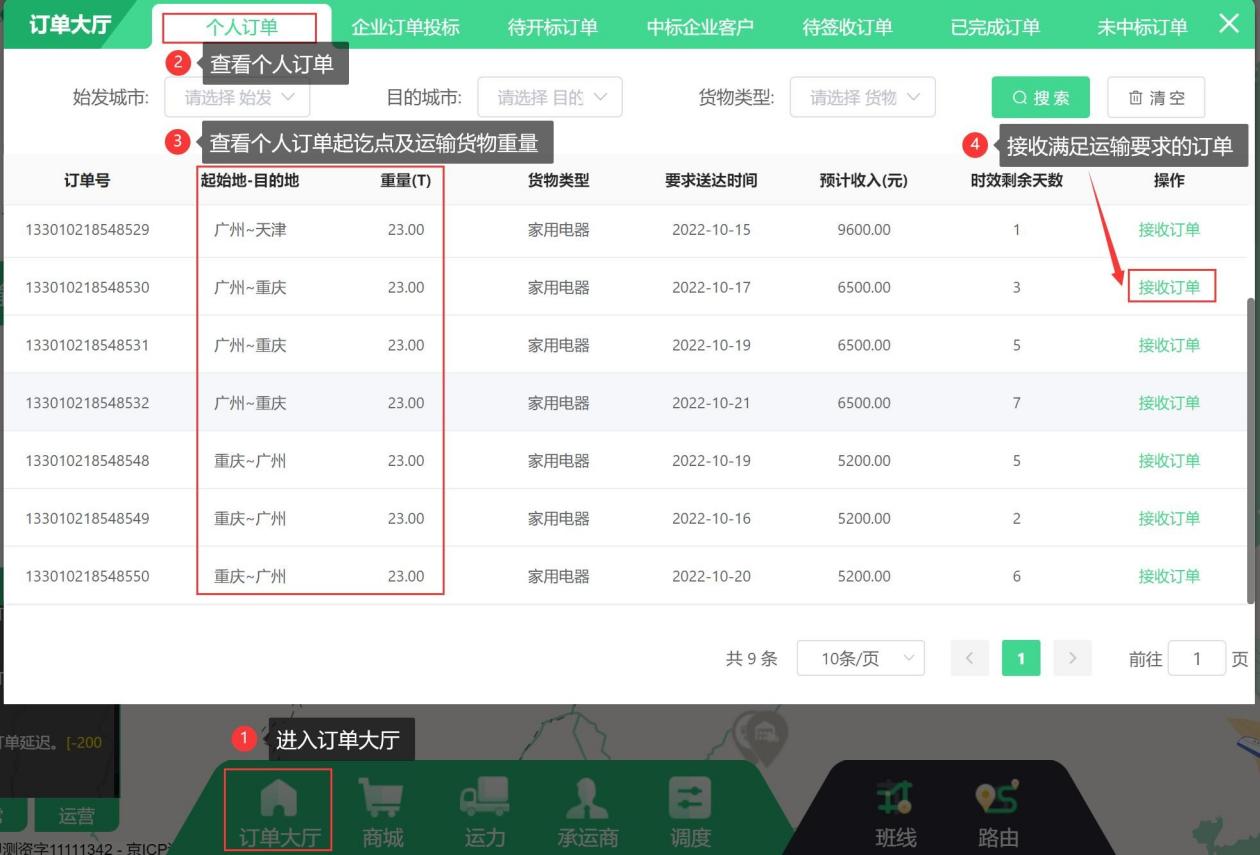Click the green 搜索 button
Viewport: 1260px width, 855px height.
point(1041,98)
